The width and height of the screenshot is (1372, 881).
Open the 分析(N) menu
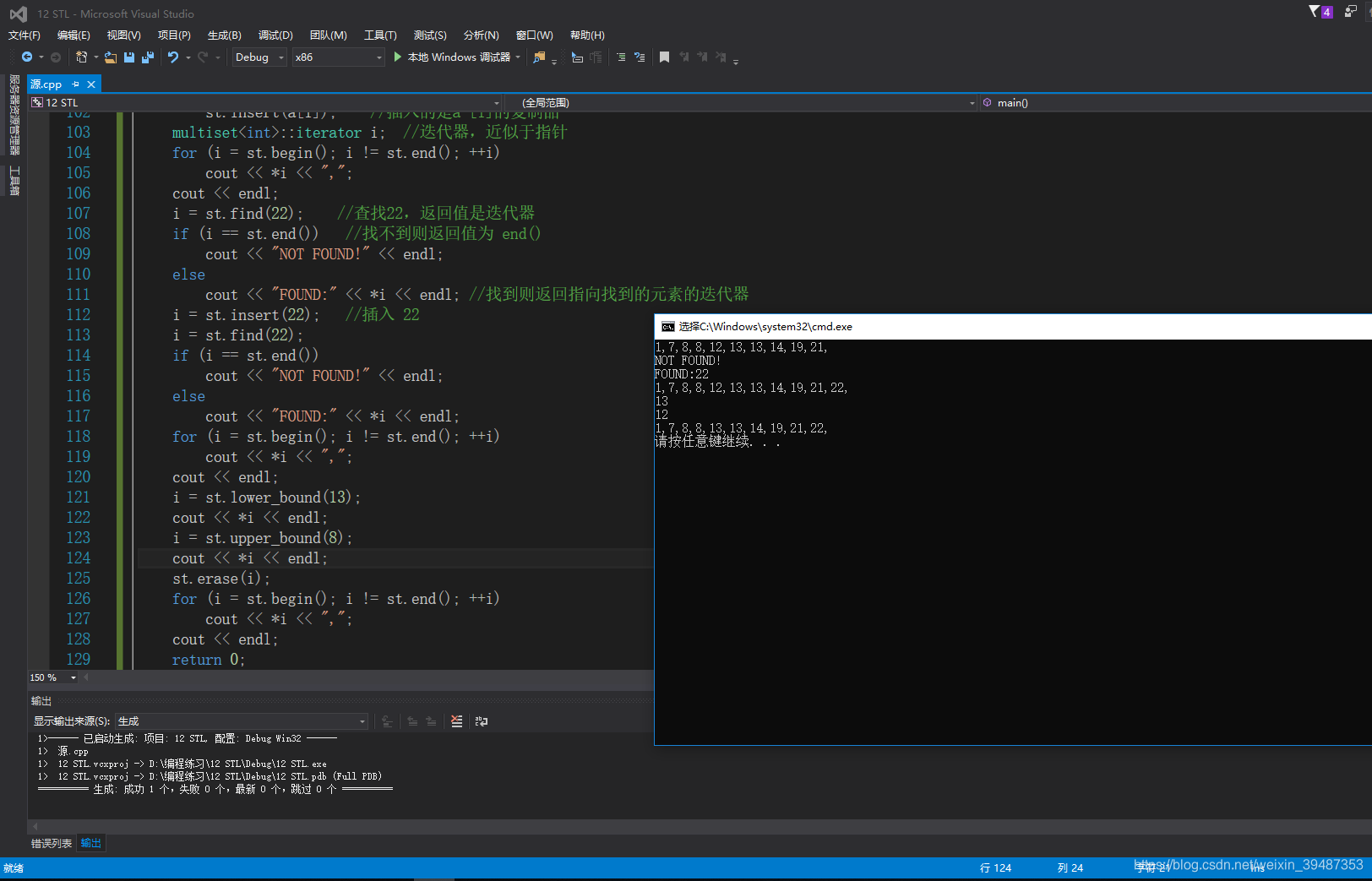coord(481,35)
